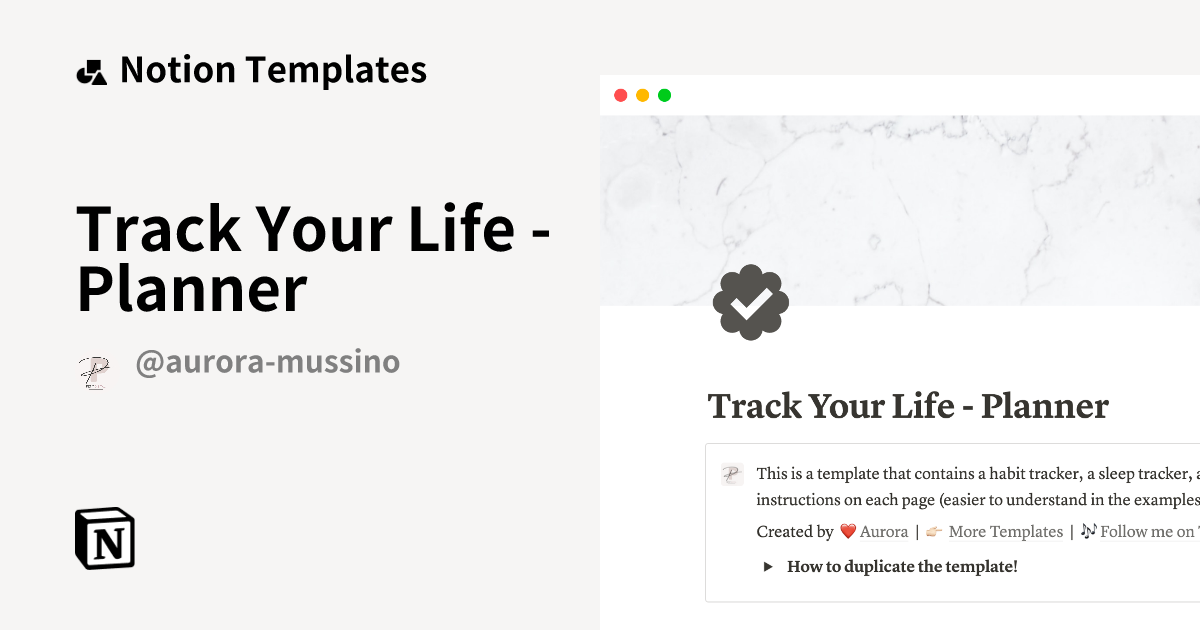Click the verified checkmark page icon

click(x=751, y=302)
